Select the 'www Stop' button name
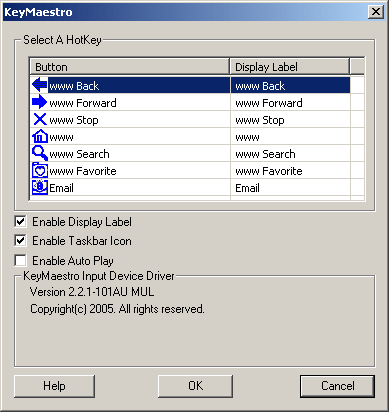The image size is (389, 412). [x=74, y=120]
